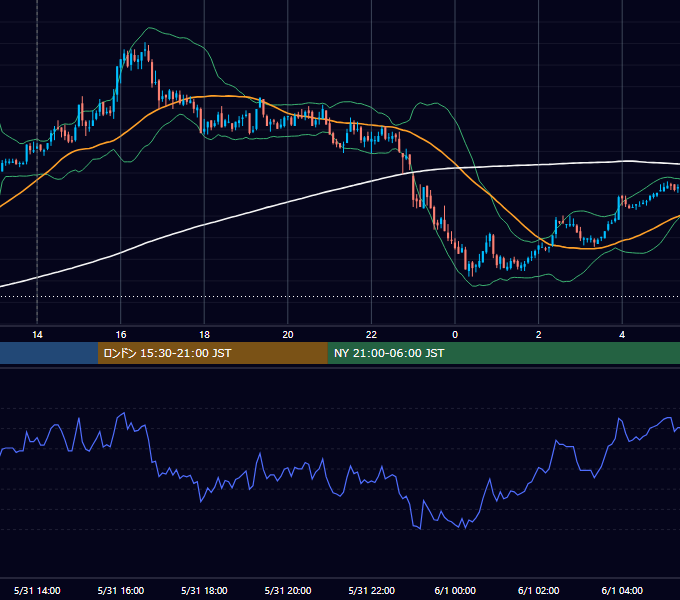Click the 5/31 18:00 label on the lower time axis
This screenshot has width=680, height=600.
click(204, 590)
